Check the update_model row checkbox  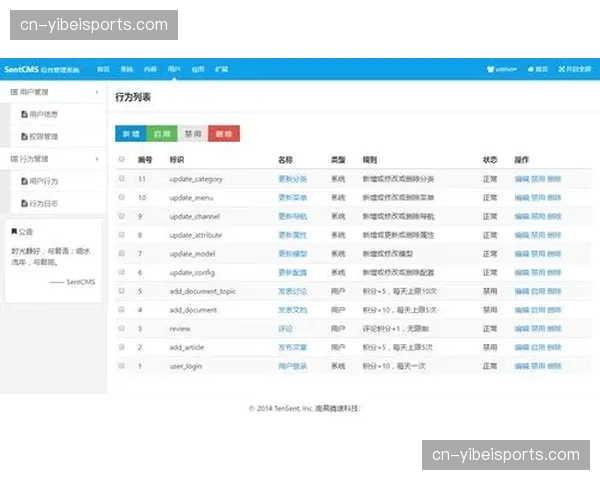[122, 253]
